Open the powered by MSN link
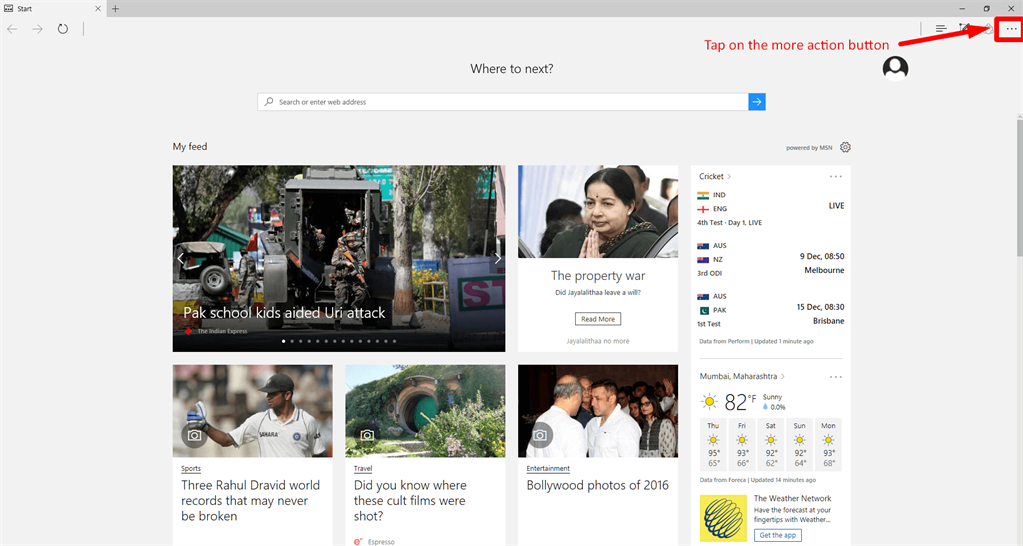Image resolution: width=1023 pixels, height=546 pixels. (809, 148)
